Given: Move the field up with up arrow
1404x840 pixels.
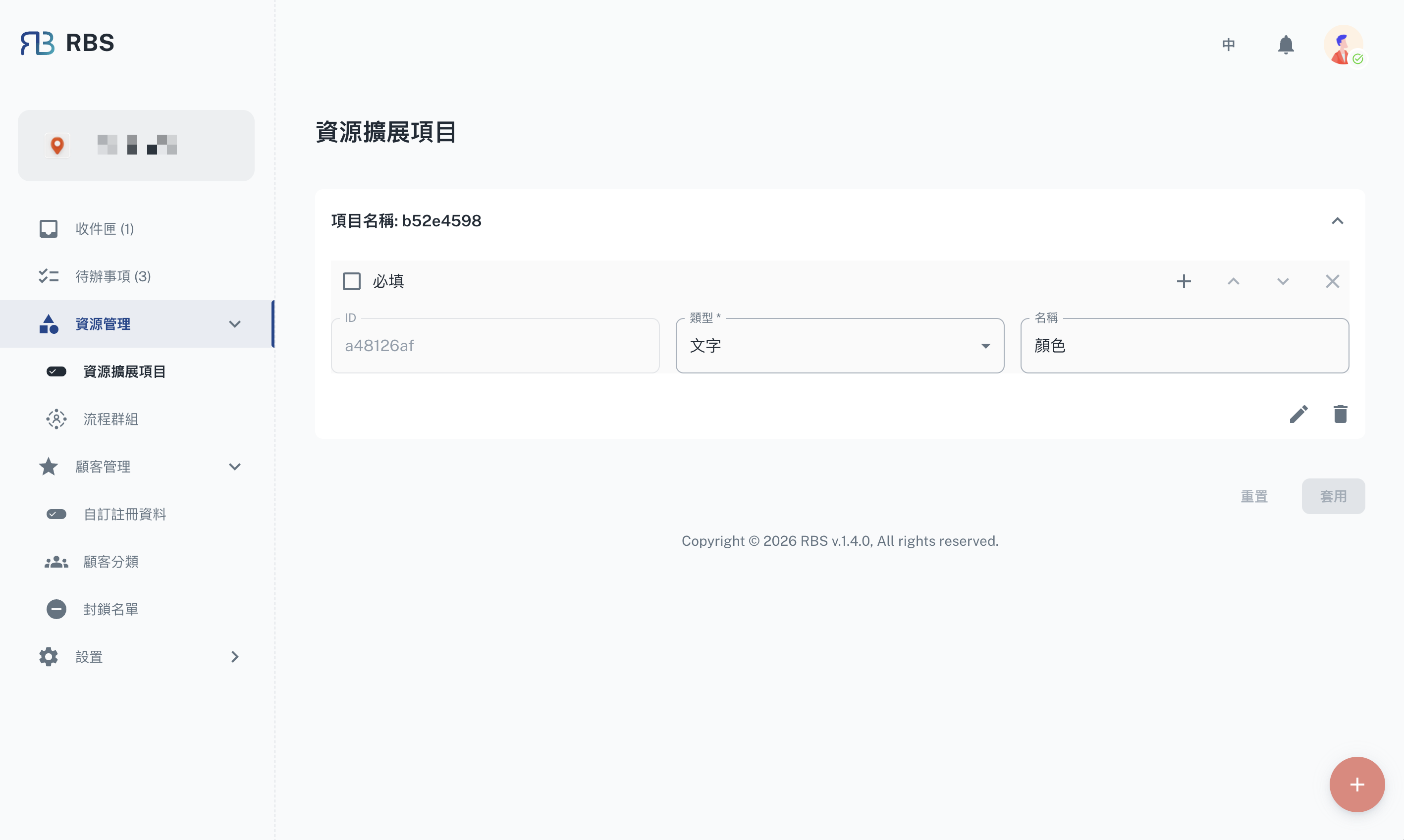Looking at the screenshot, I should click(1234, 281).
